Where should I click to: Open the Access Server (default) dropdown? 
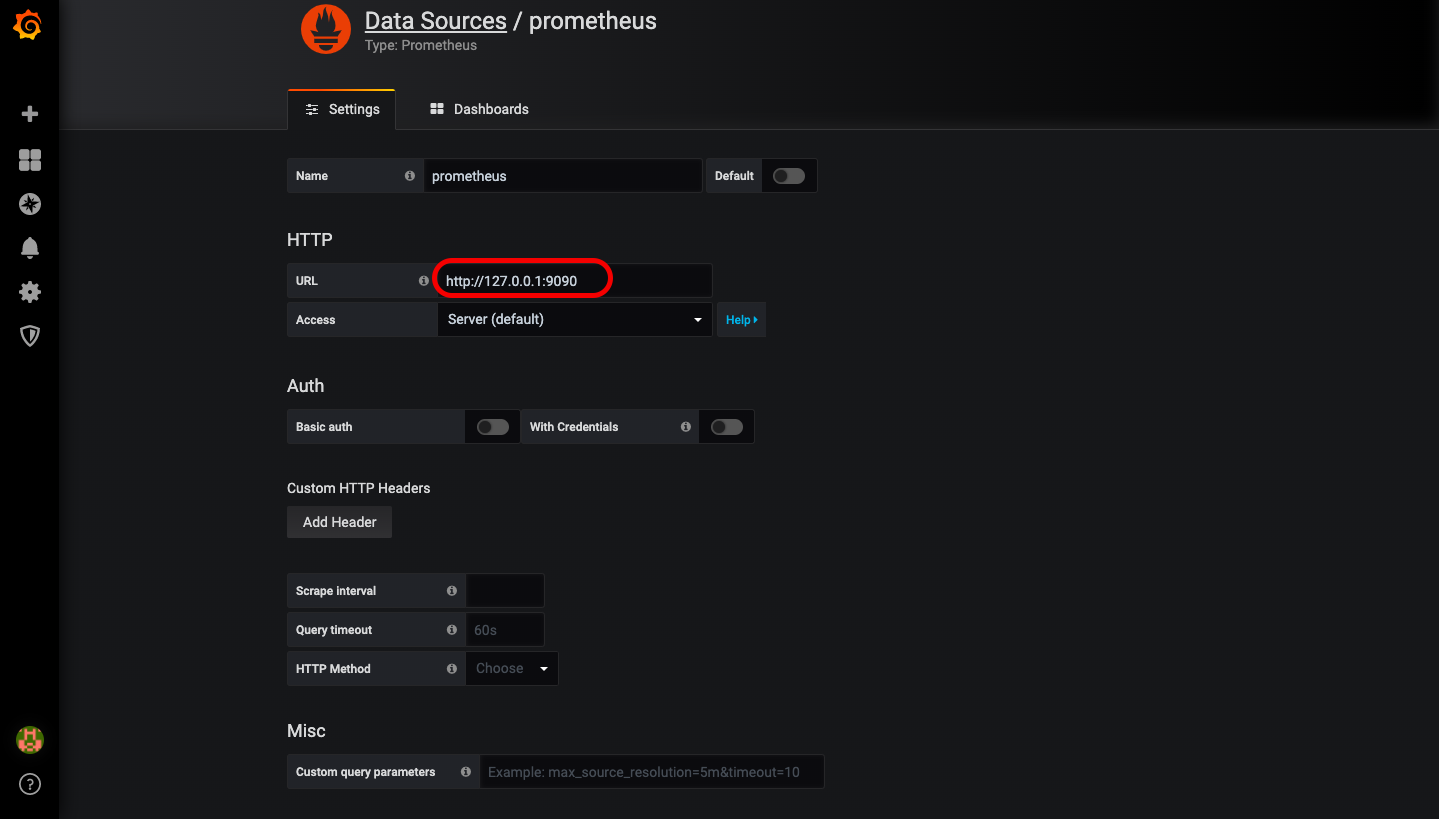pos(574,320)
